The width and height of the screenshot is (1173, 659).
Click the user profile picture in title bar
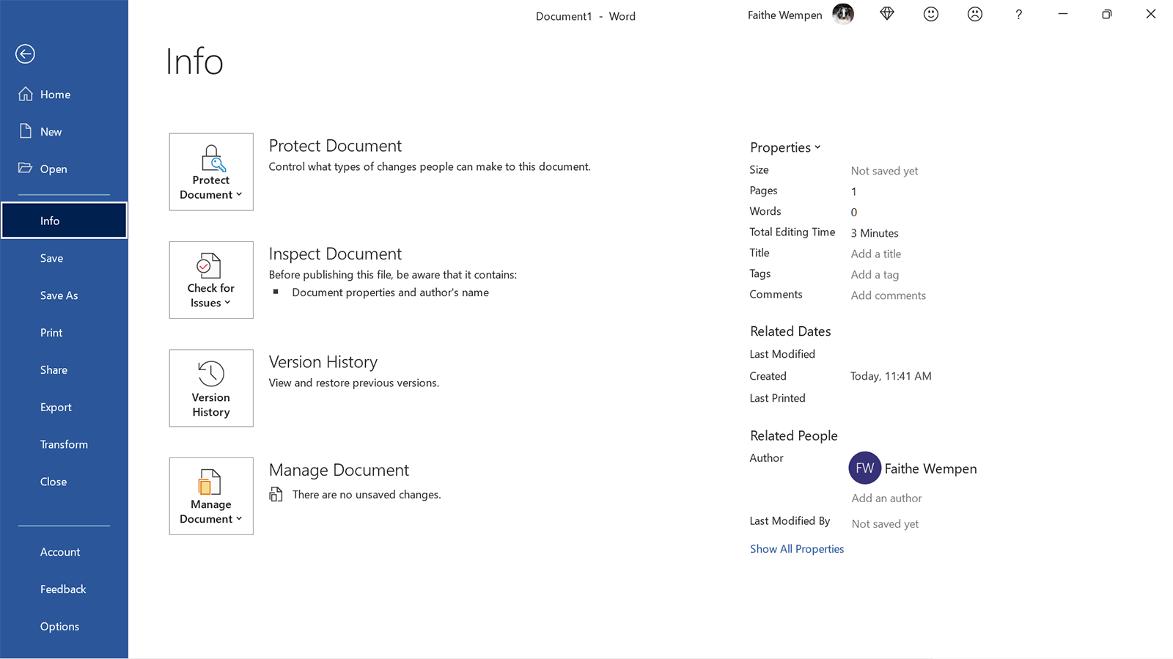[843, 14]
